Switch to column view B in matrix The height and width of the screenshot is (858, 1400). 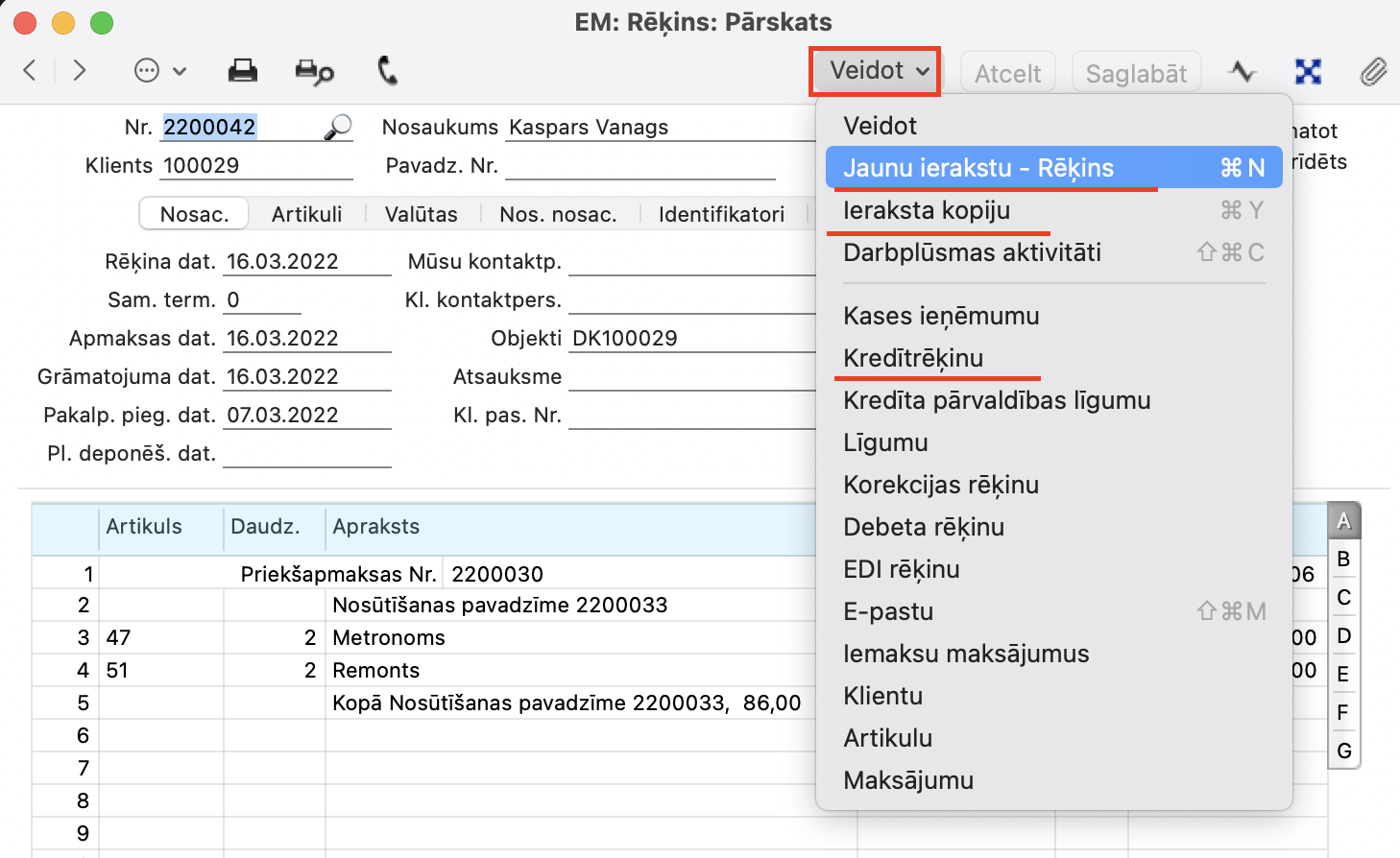[1343, 559]
